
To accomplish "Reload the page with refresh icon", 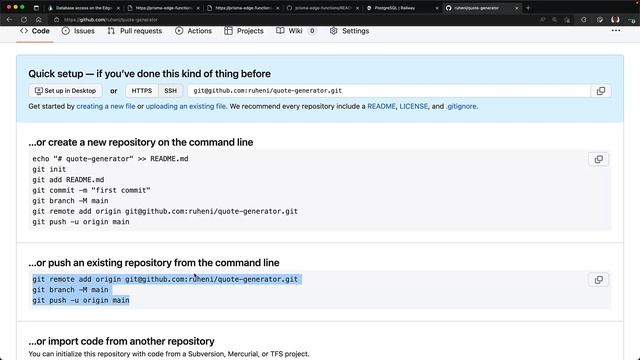I will (x=24, y=20).
